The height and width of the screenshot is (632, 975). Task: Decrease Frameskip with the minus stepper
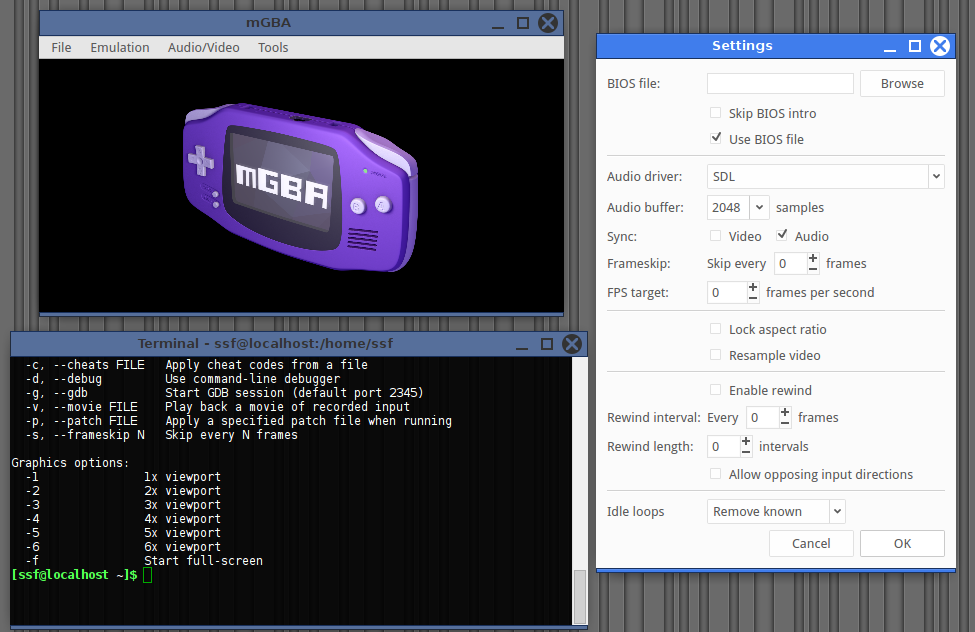813,269
